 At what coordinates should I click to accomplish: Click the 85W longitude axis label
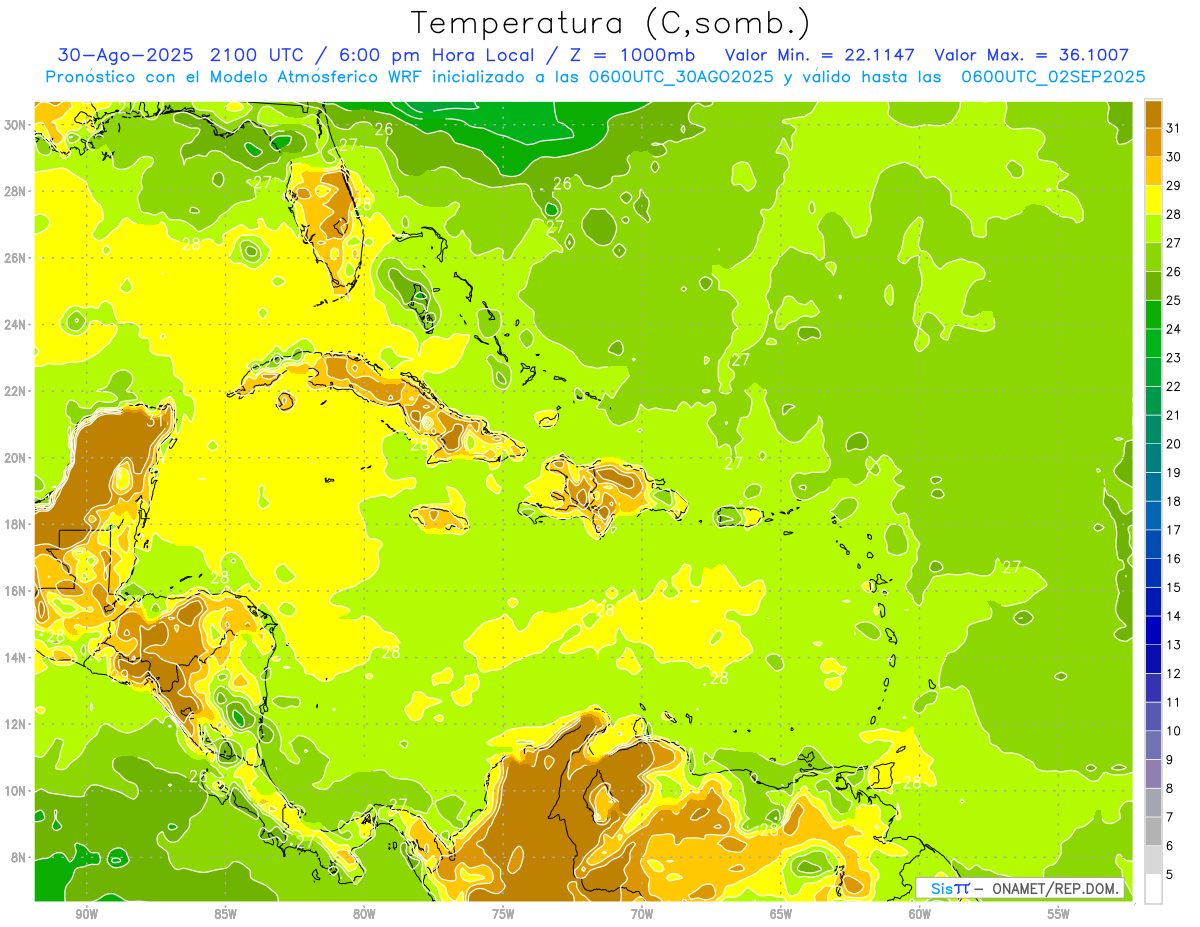(x=225, y=914)
